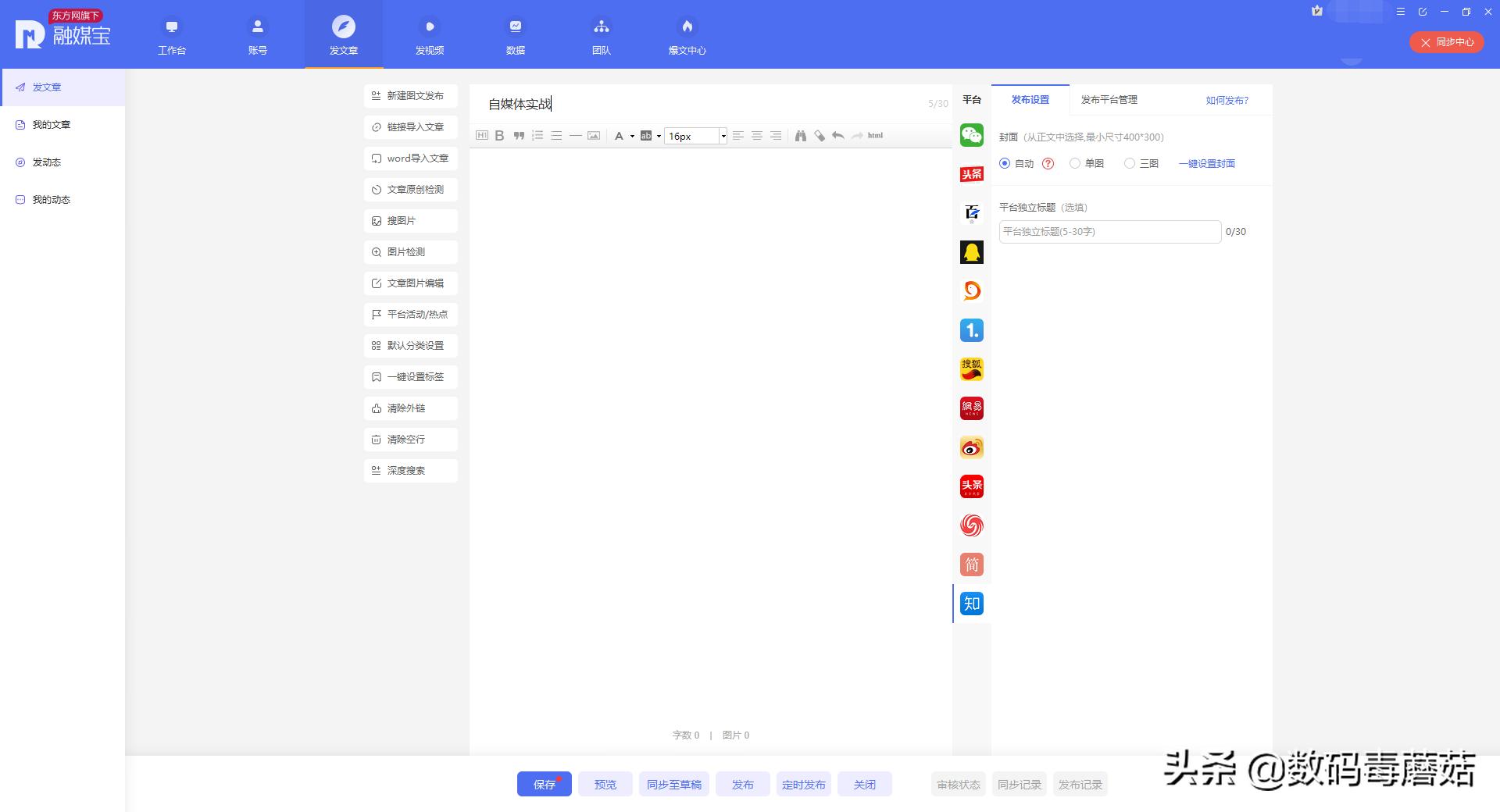This screenshot has width=1500, height=812.
Task: Expand the text background color dropdown arrow
Action: [x=659, y=137]
